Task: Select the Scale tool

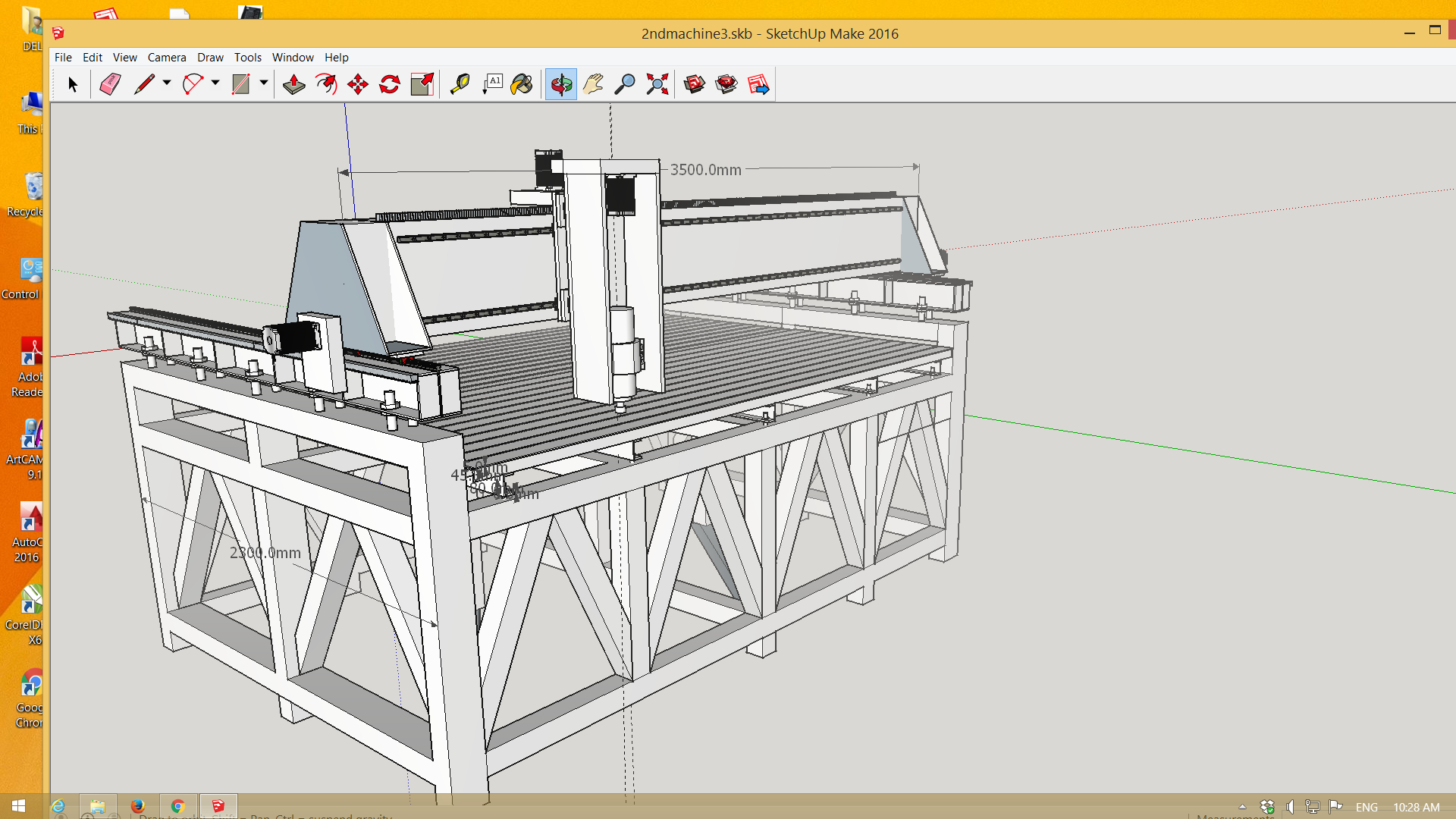Action: click(x=422, y=84)
